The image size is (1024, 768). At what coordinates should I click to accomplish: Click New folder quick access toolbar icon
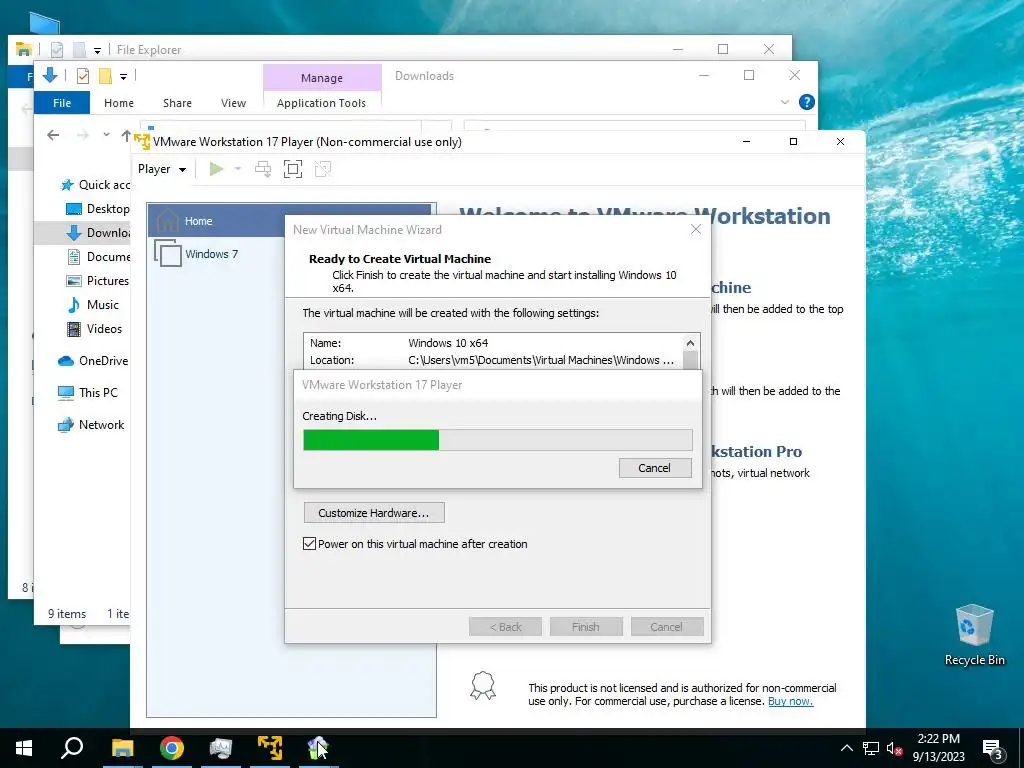pos(105,76)
